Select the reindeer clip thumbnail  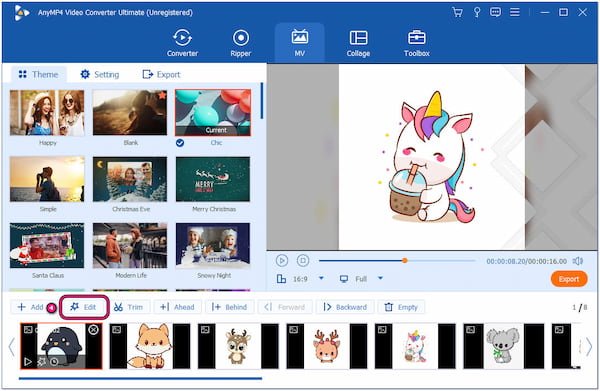tap(327, 346)
